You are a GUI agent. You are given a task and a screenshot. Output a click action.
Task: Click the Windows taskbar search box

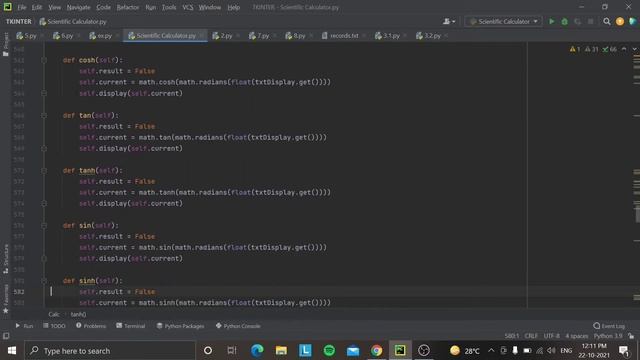(x=110, y=351)
